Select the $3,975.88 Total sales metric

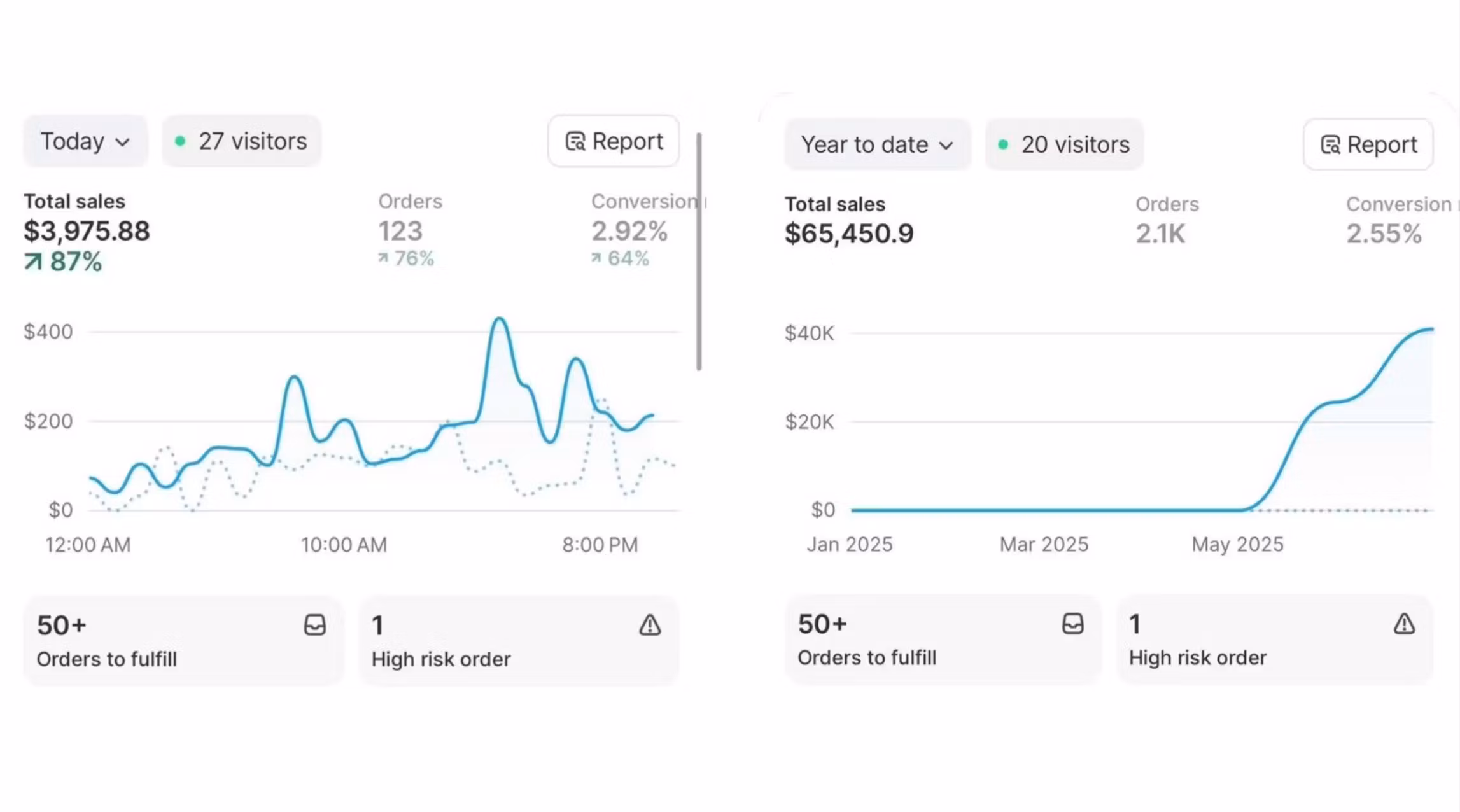tap(87, 232)
